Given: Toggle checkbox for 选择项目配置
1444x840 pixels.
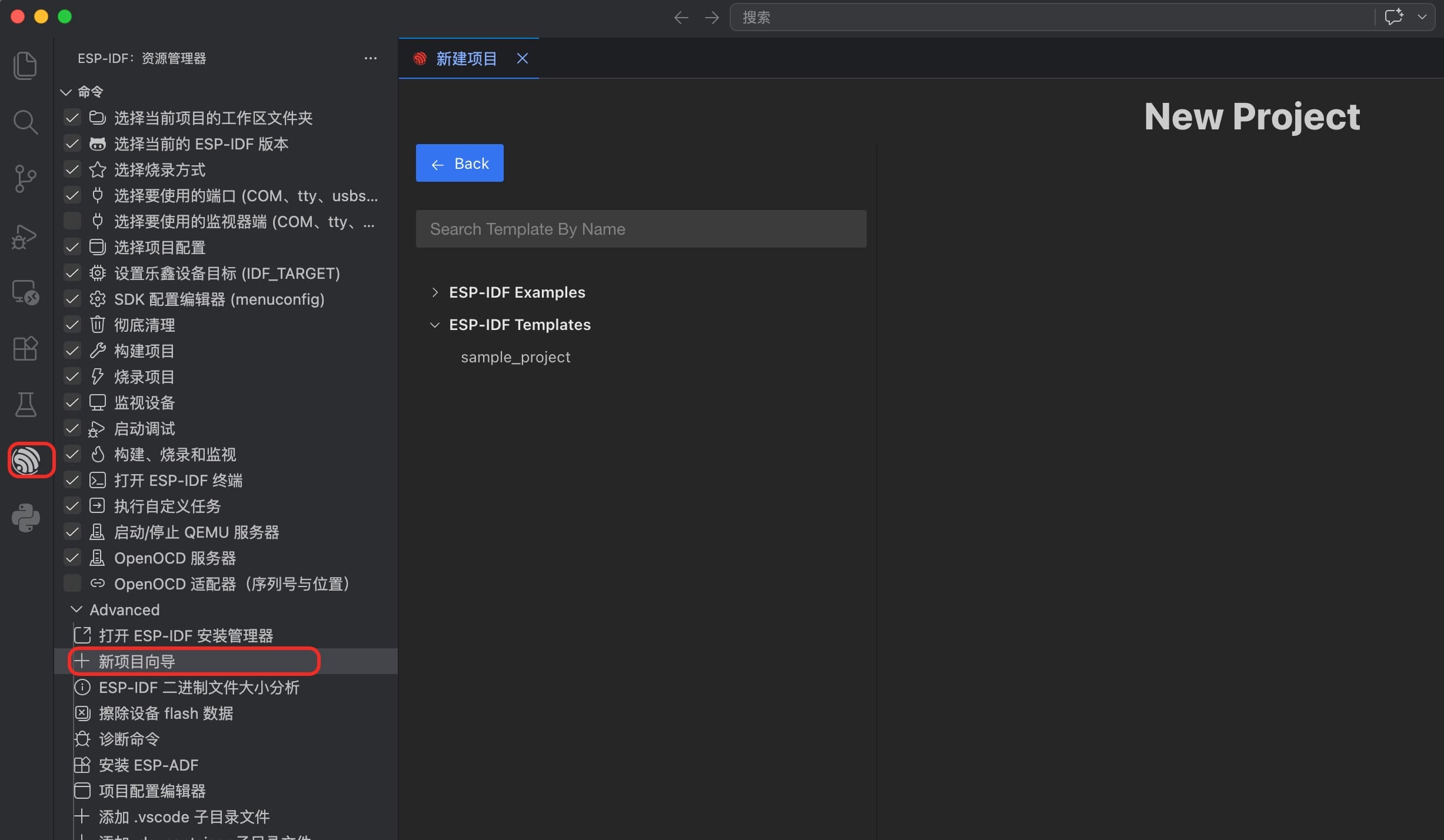Looking at the screenshot, I should tap(72, 247).
